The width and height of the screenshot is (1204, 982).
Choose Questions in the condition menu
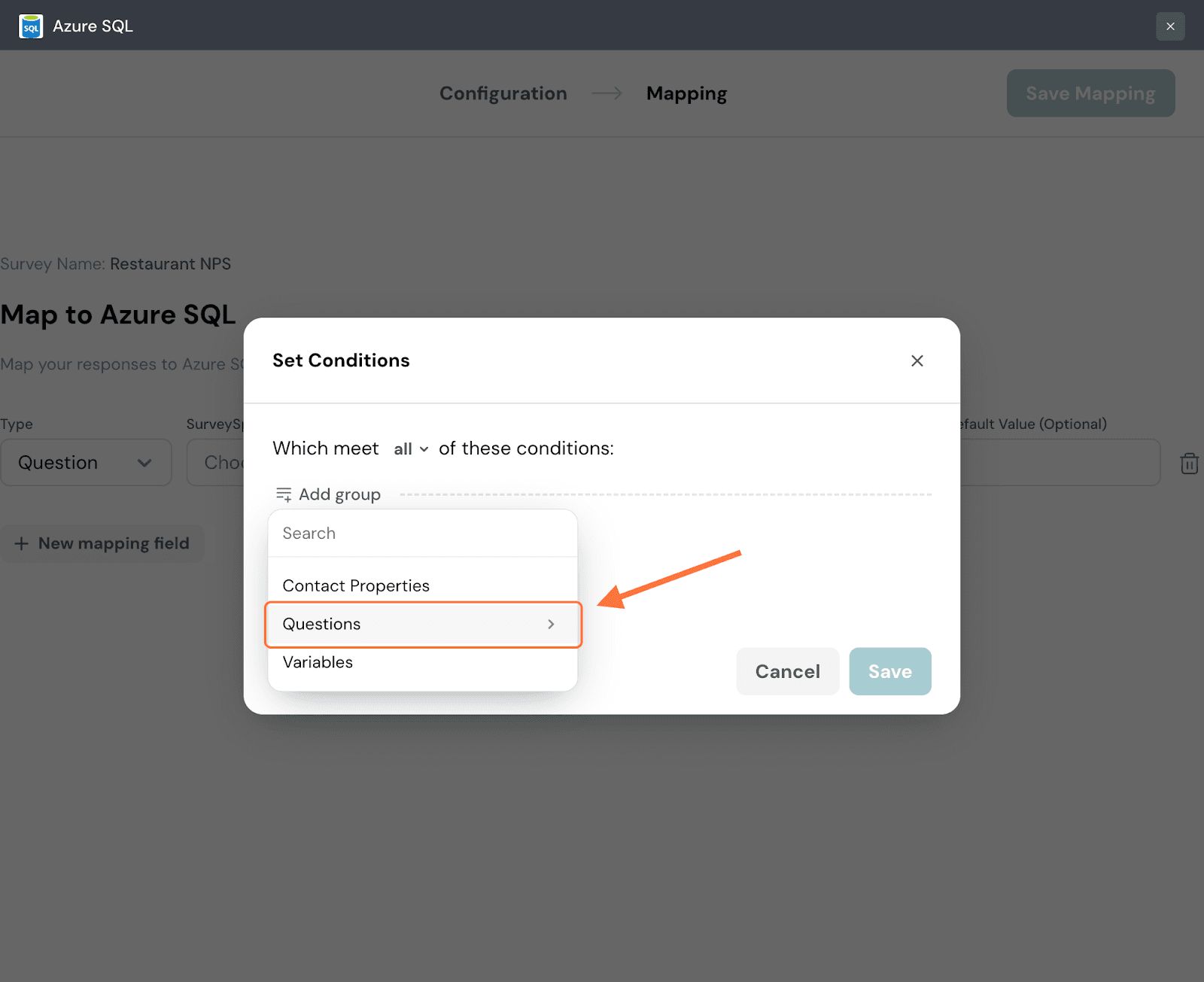pos(322,625)
